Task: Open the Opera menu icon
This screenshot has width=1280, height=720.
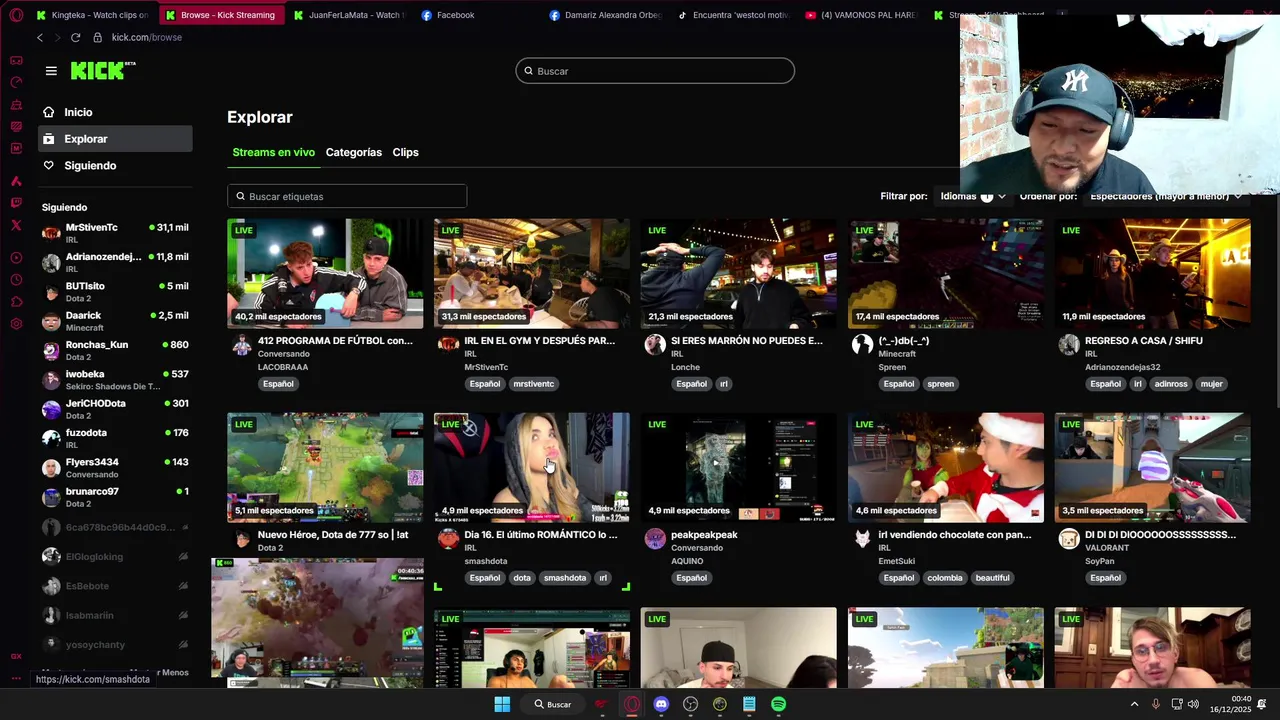Action: pos(16,15)
